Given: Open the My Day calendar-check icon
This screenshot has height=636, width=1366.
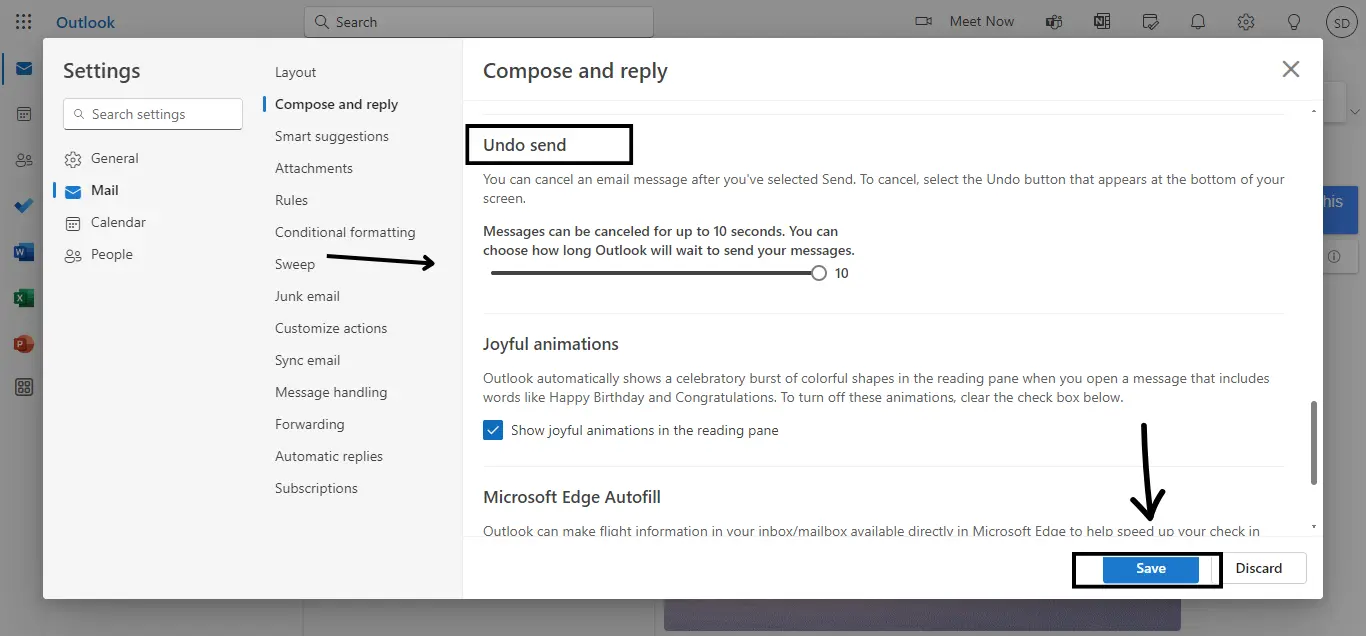Looking at the screenshot, I should (x=1150, y=22).
